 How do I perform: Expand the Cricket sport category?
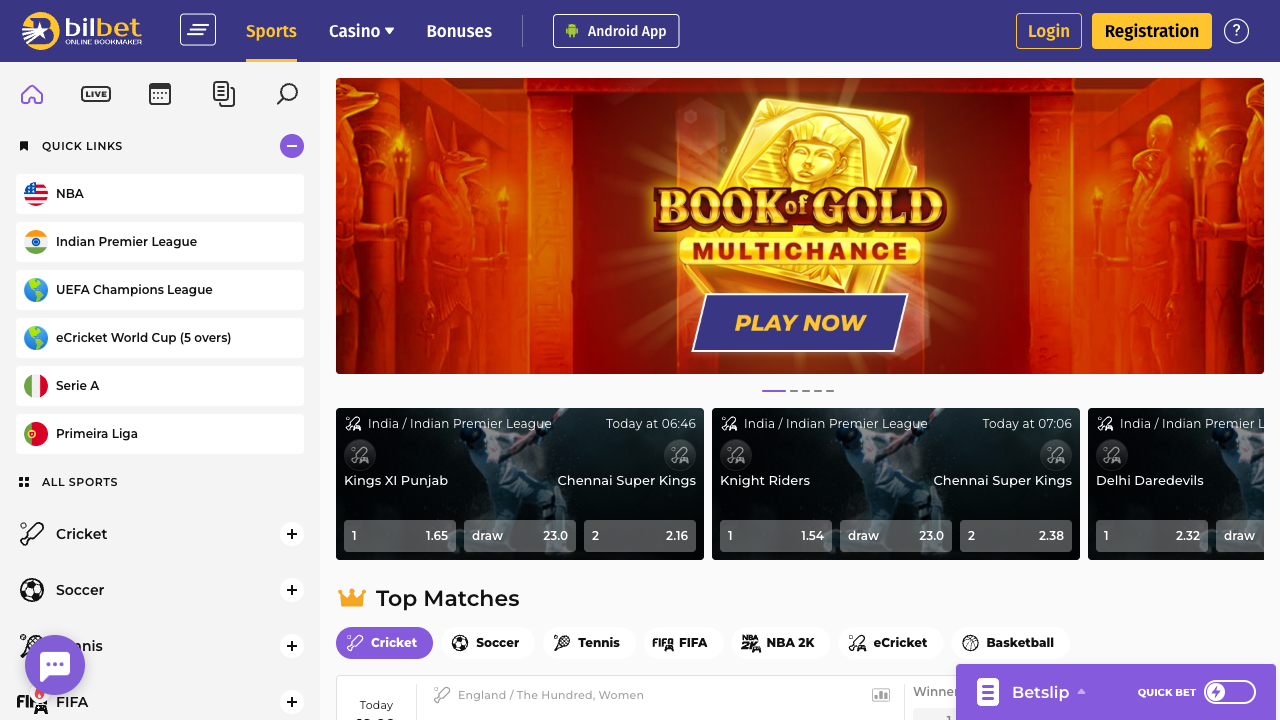click(292, 534)
